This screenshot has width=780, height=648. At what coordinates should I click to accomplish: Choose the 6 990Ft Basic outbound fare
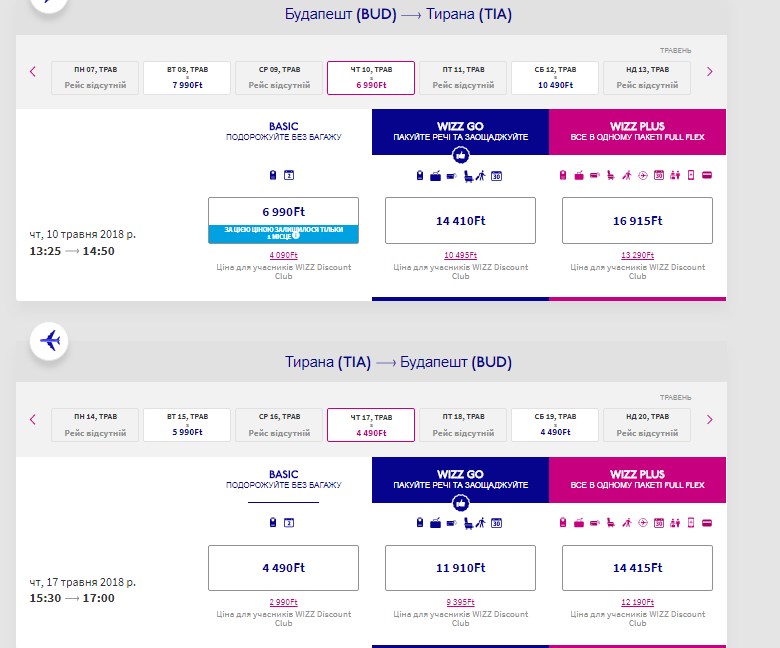coord(283,212)
